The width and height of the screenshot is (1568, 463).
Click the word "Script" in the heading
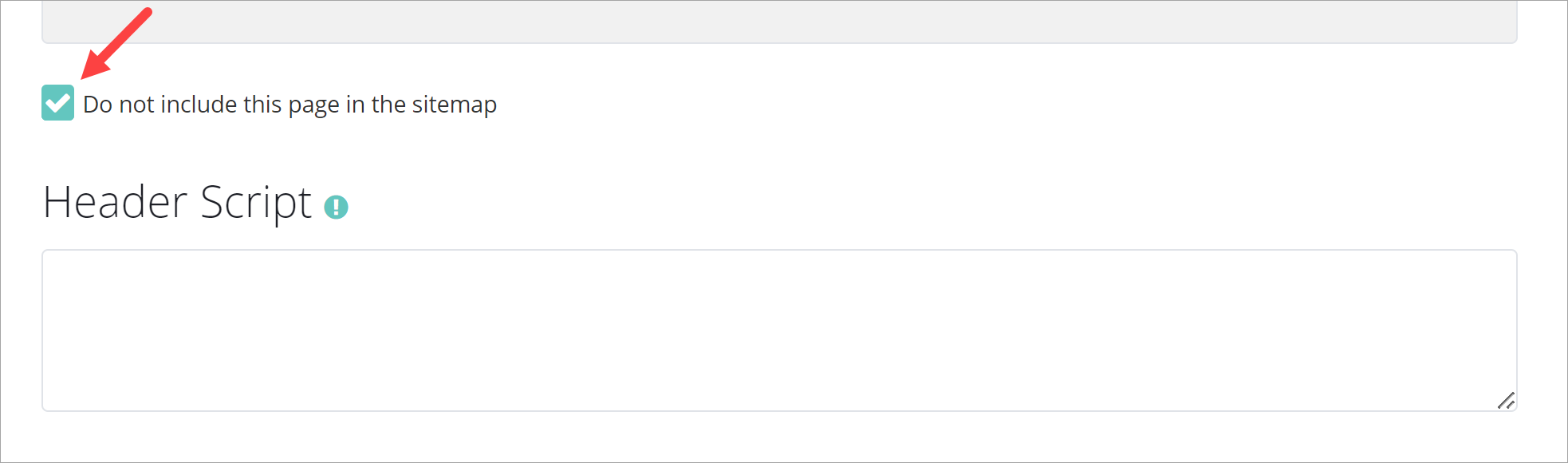tap(255, 202)
